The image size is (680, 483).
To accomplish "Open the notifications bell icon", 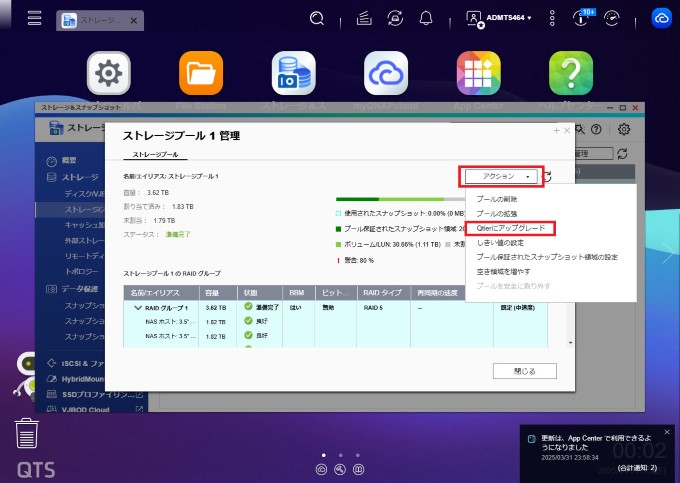I will point(426,18).
